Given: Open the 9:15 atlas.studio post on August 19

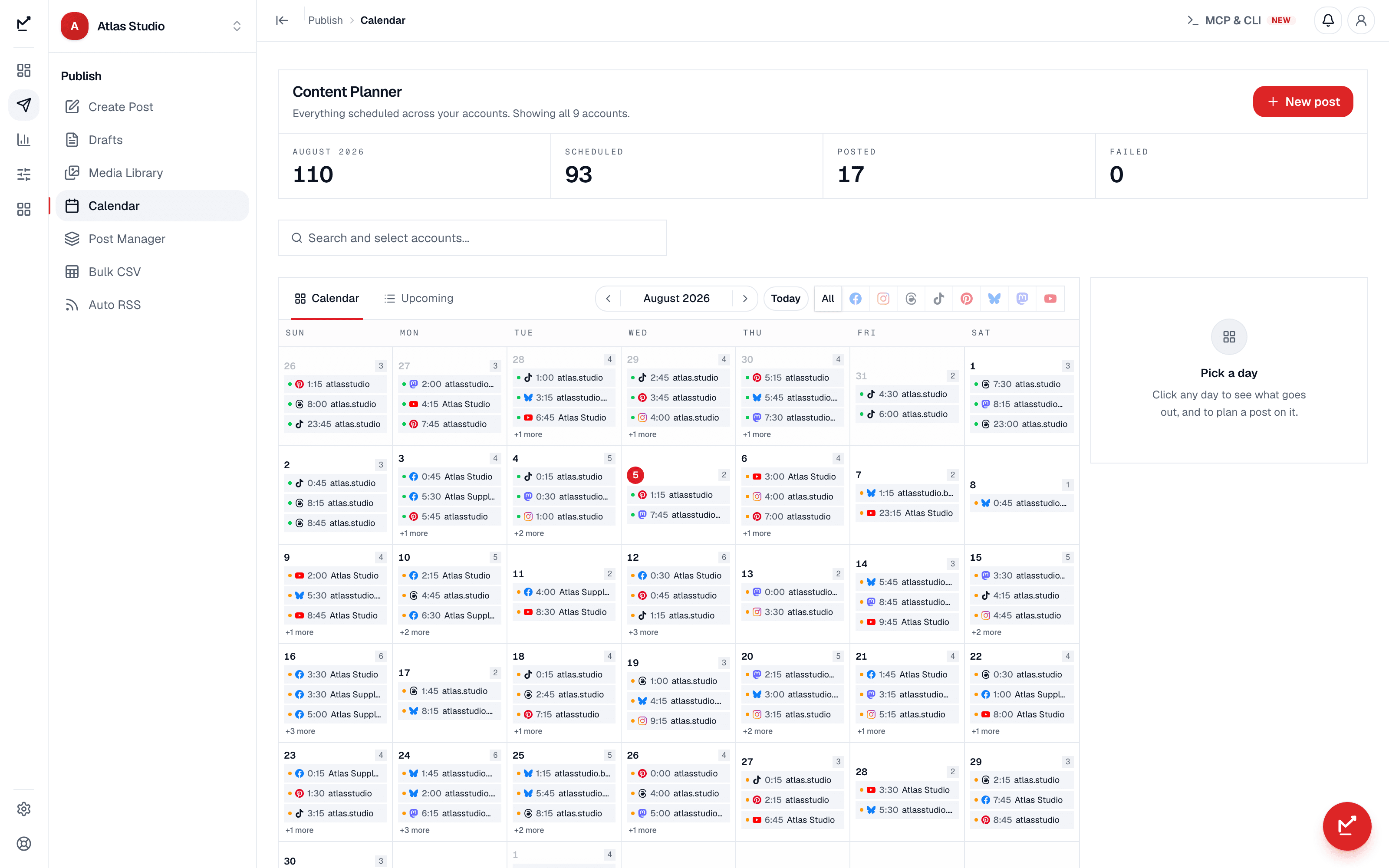Looking at the screenshot, I should coord(678,721).
